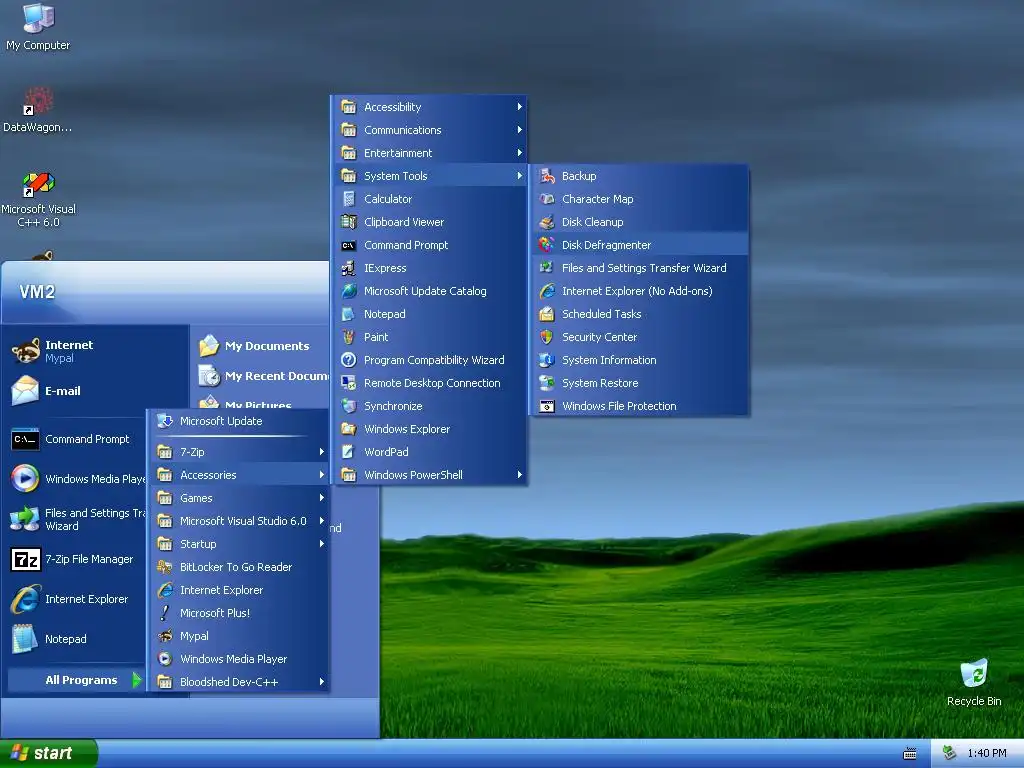This screenshot has height=768, width=1024.
Task: Click the WordPad icon
Action: tap(349, 452)
